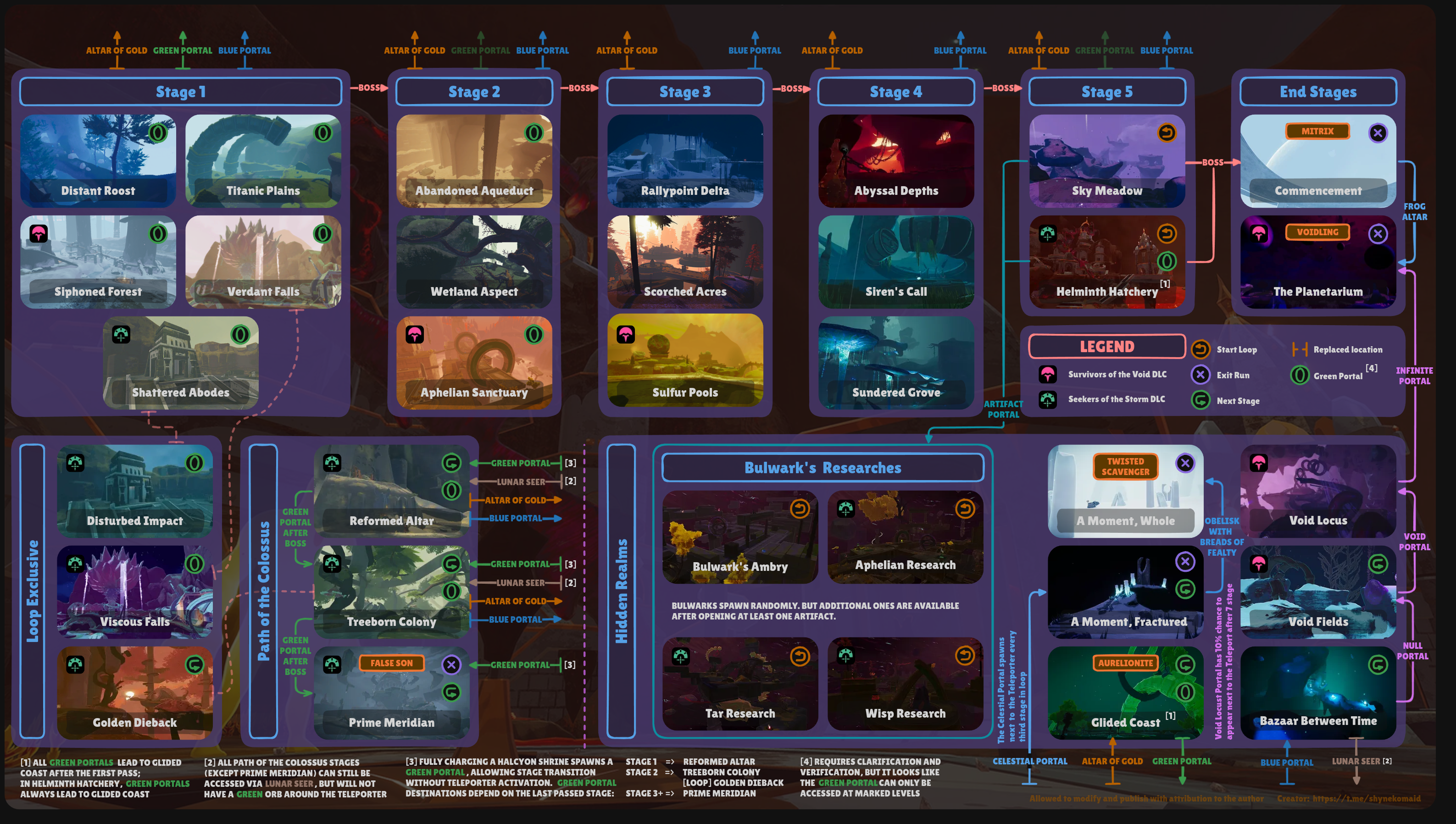Screen dimensions: 1456x824
Task: Click the green portal icon on Distant Roost
Action: [158, 133]
